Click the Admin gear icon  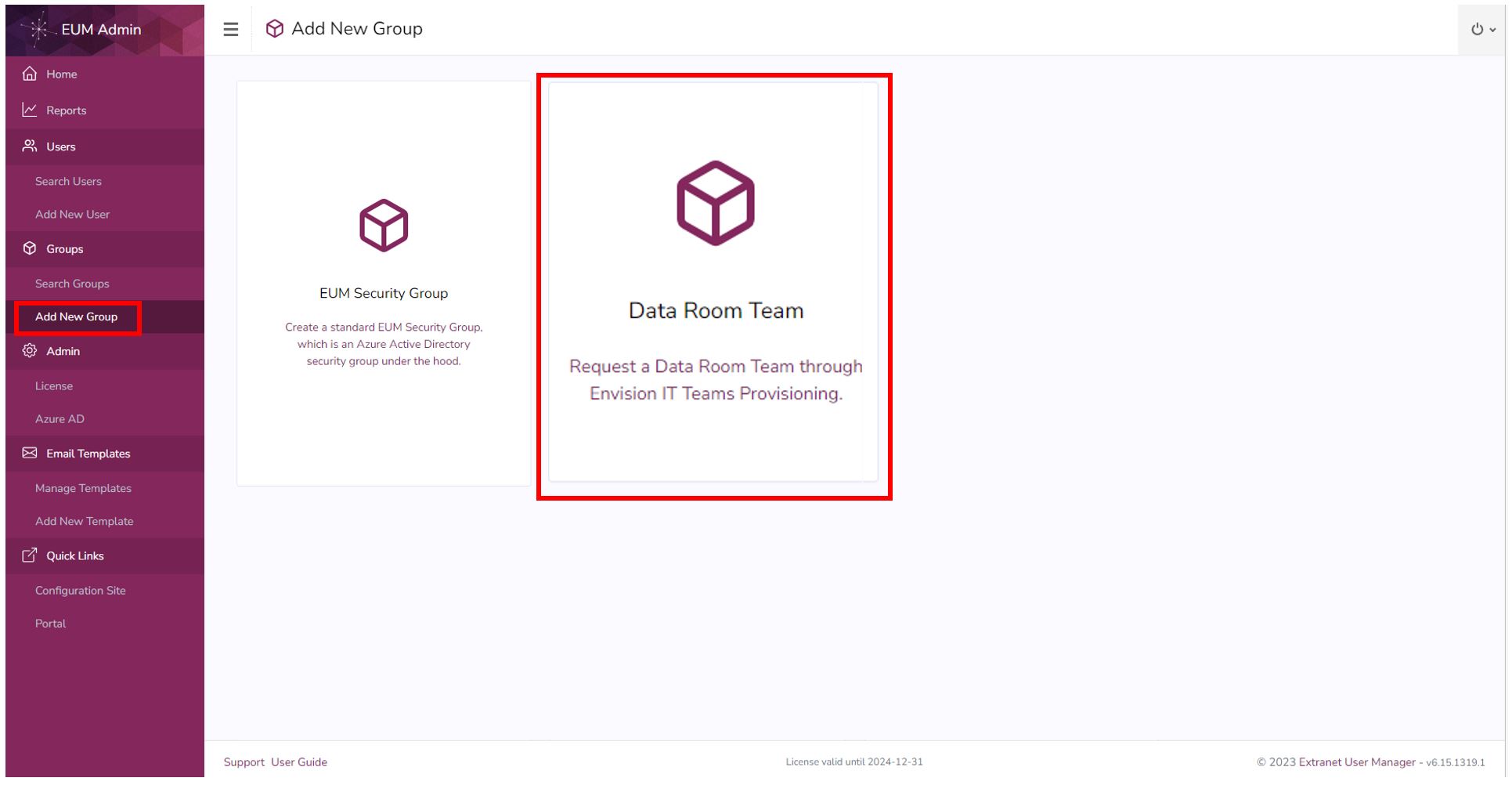30,351
